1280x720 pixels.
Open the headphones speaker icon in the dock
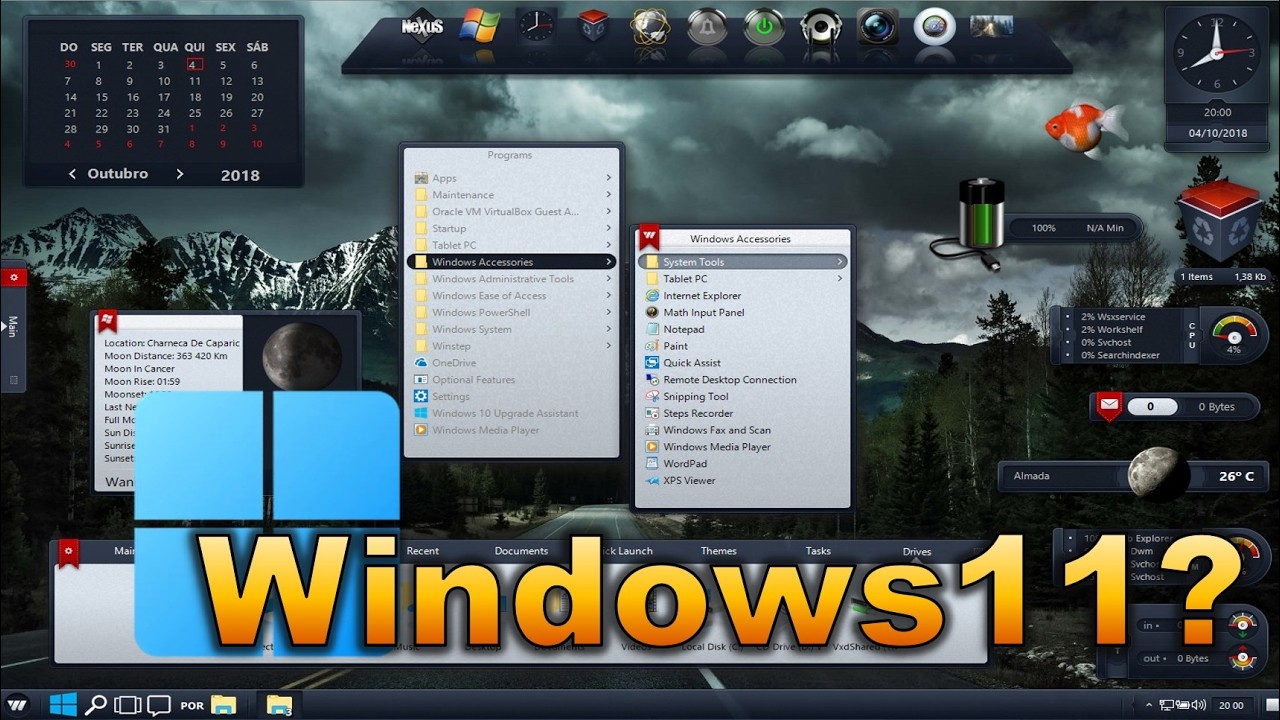click(821, 27)
